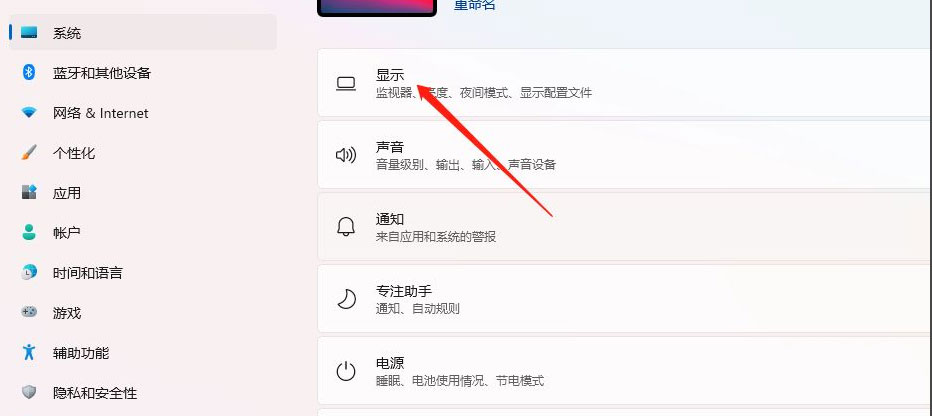Click the privacy shield icon
The width and height of the screenshot is (932, 416).
pyautogui.click(x=29, y=392)
